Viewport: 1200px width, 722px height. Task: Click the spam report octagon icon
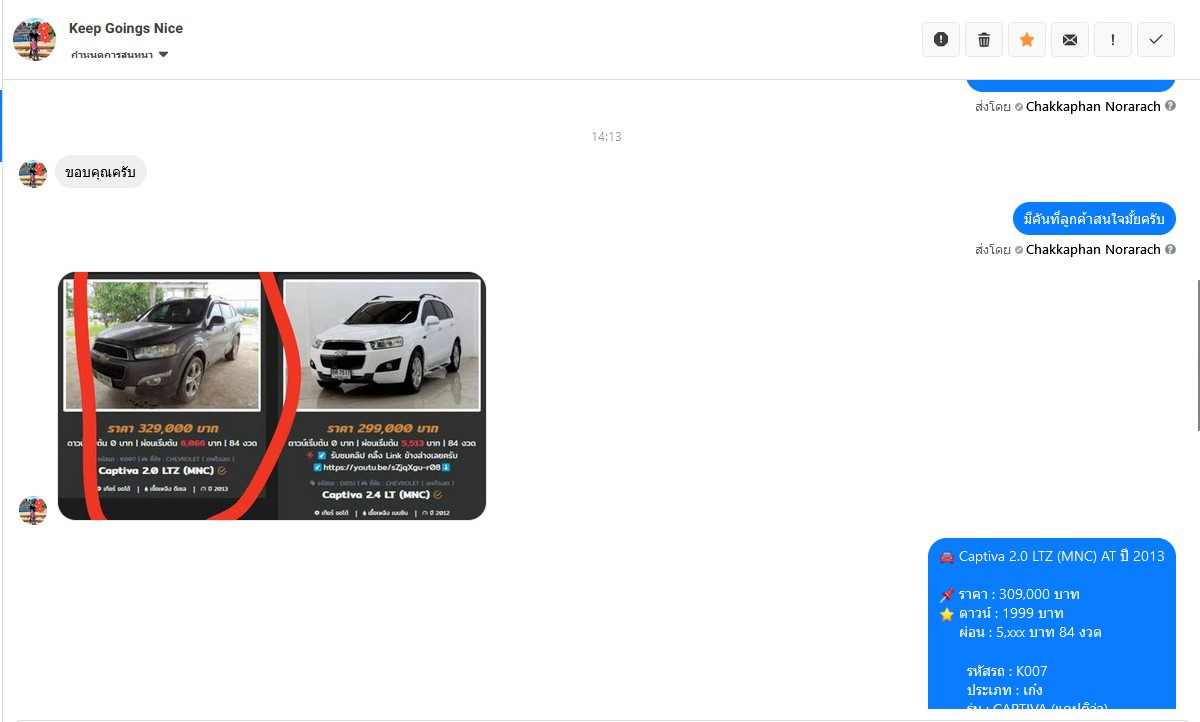941,39
